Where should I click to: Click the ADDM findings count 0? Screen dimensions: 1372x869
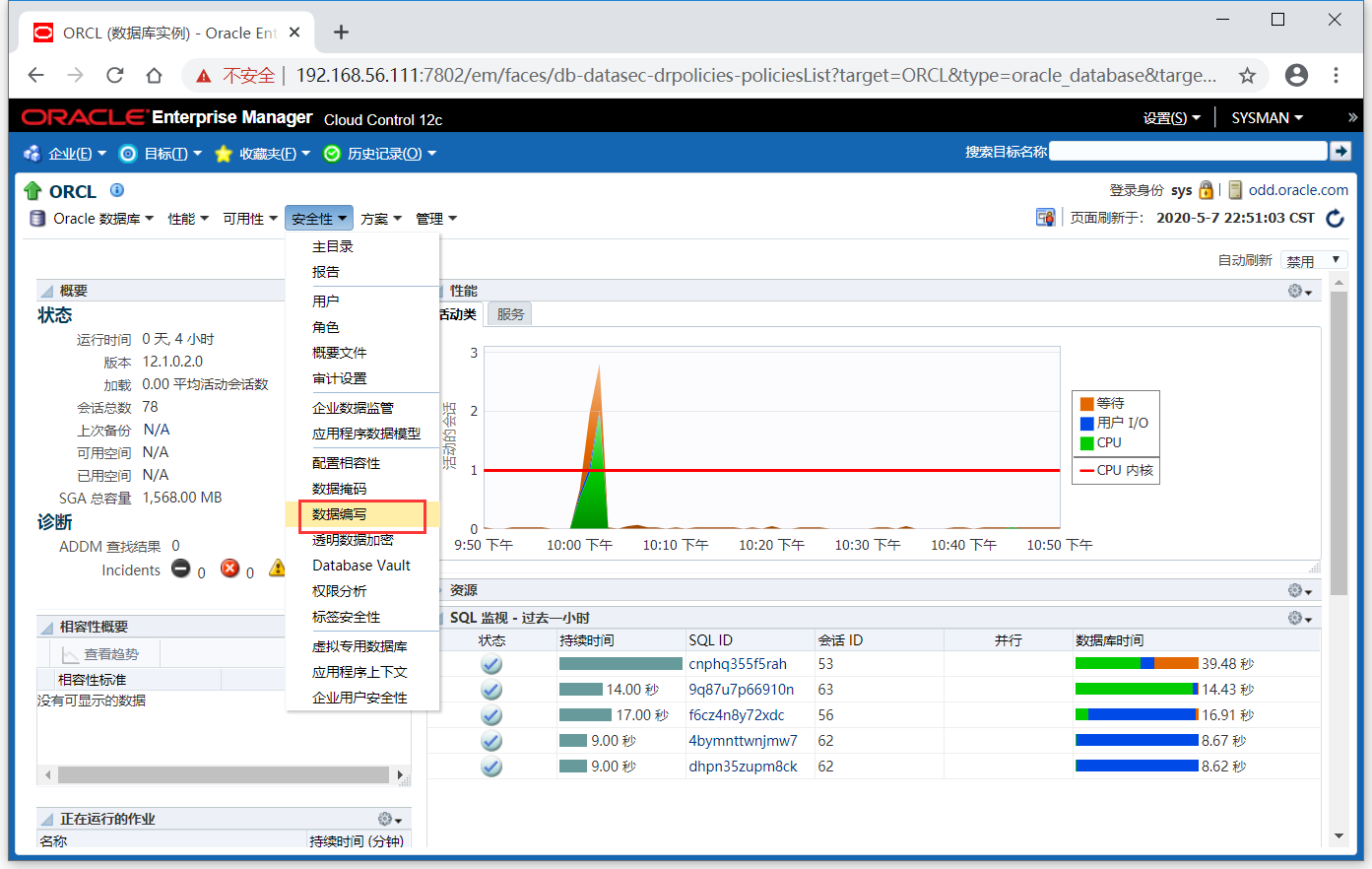[x=175, y=546]
